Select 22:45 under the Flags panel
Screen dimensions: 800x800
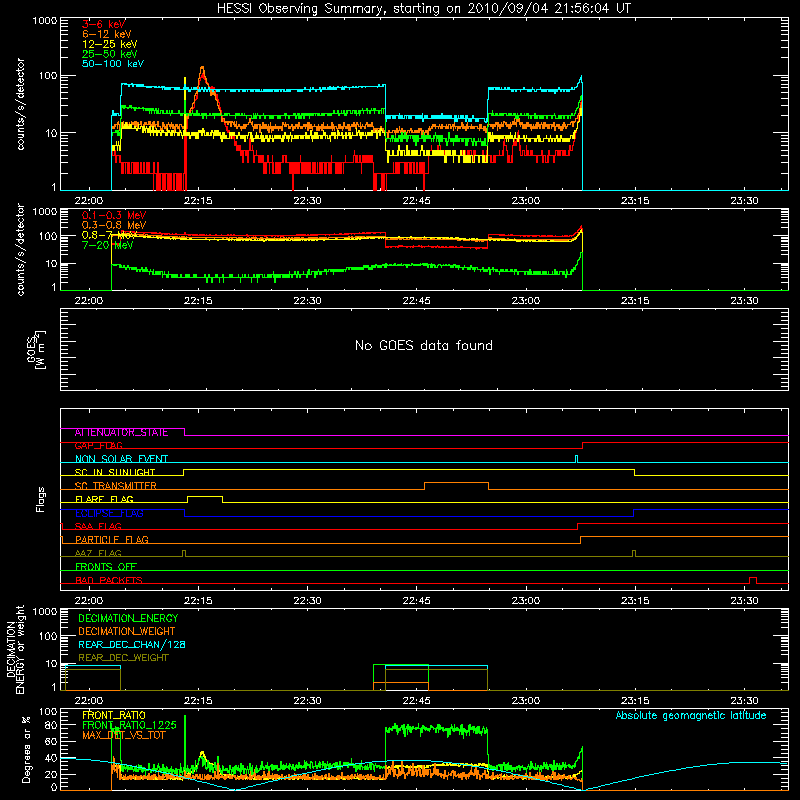pos(416,601)
